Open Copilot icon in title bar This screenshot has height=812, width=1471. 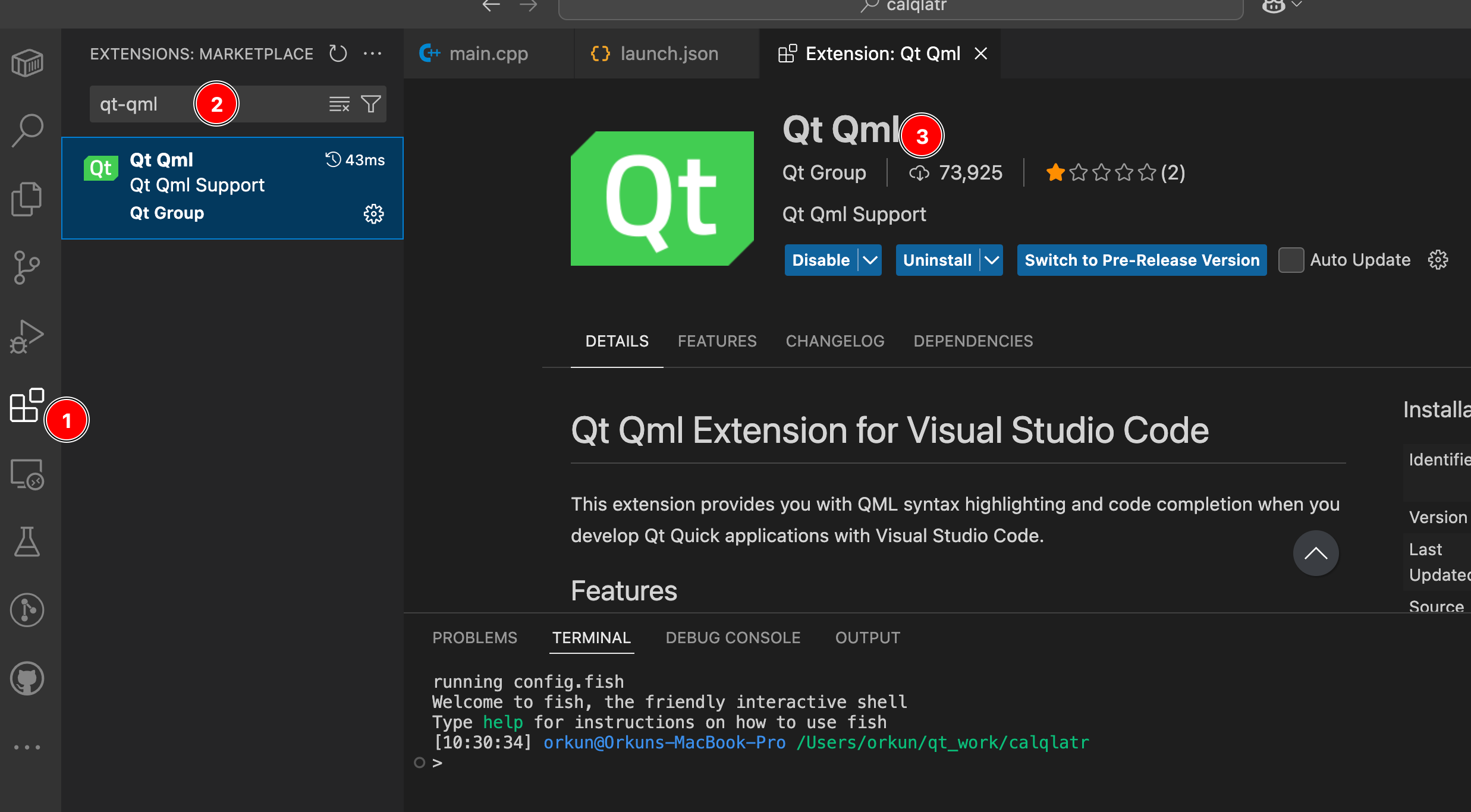pyautogui.click(x=1273, y=5)
